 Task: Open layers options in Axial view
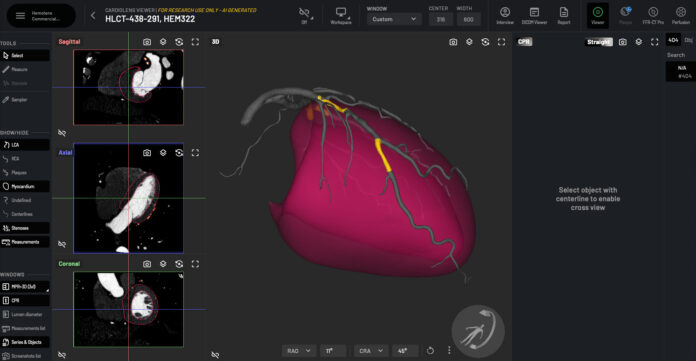coord(163,153)
